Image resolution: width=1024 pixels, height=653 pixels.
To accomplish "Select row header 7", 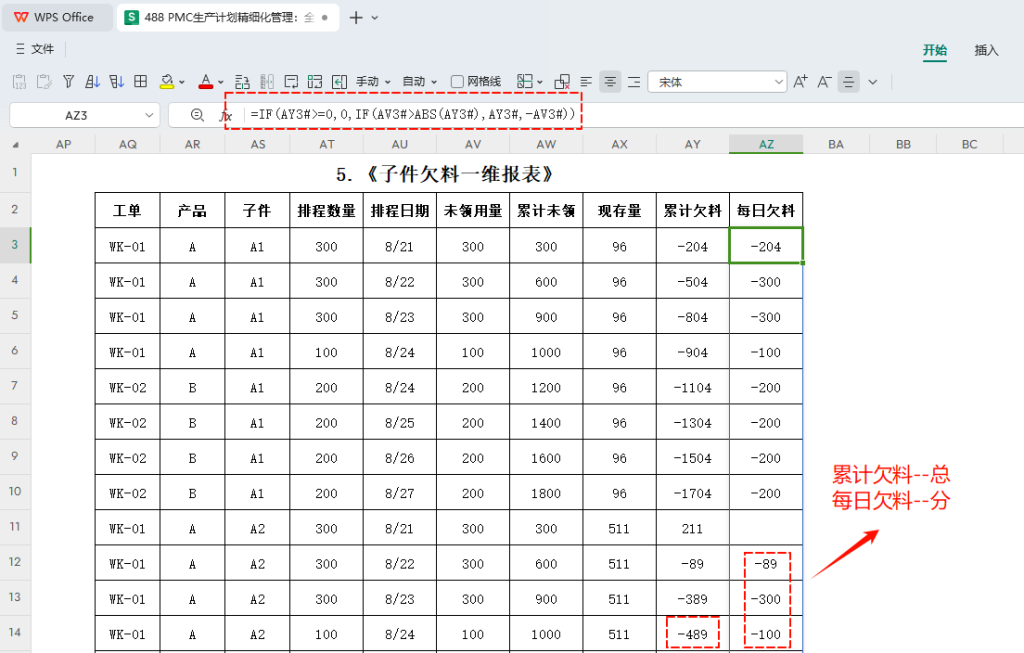I will pyautogui.click(x=15, y=386).
